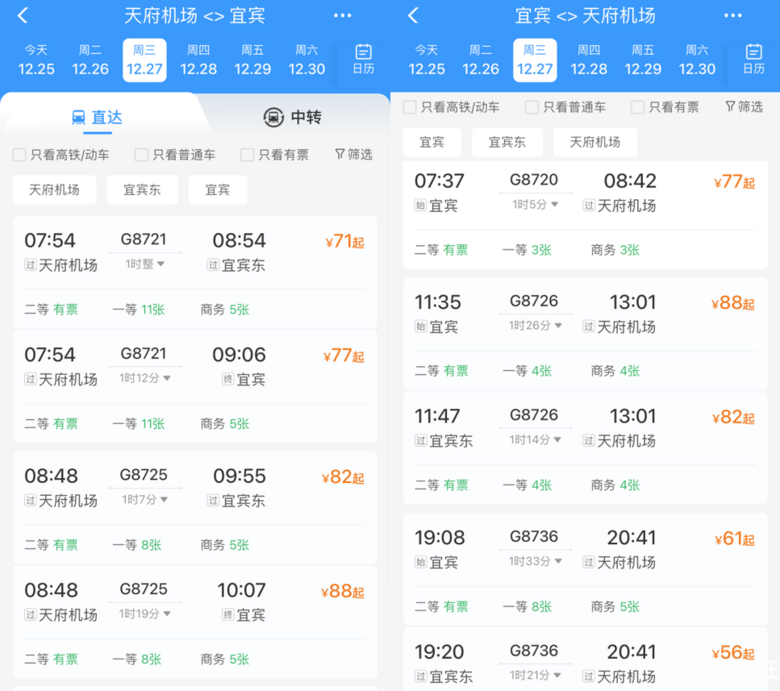This screenshot has height=691, width=780.
Task: Expand stops for G8736 1时33分
Action: click(535, 561)
